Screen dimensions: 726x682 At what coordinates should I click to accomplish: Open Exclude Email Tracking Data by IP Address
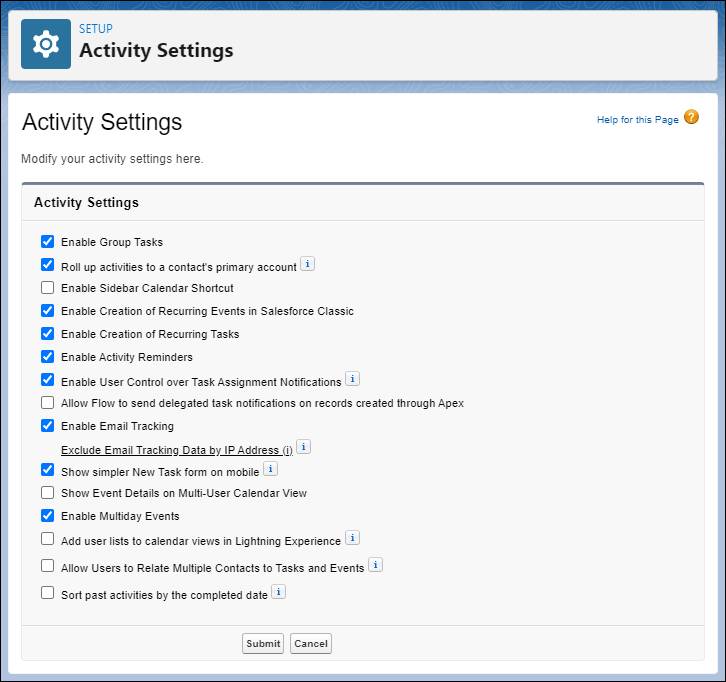[177, 450]
